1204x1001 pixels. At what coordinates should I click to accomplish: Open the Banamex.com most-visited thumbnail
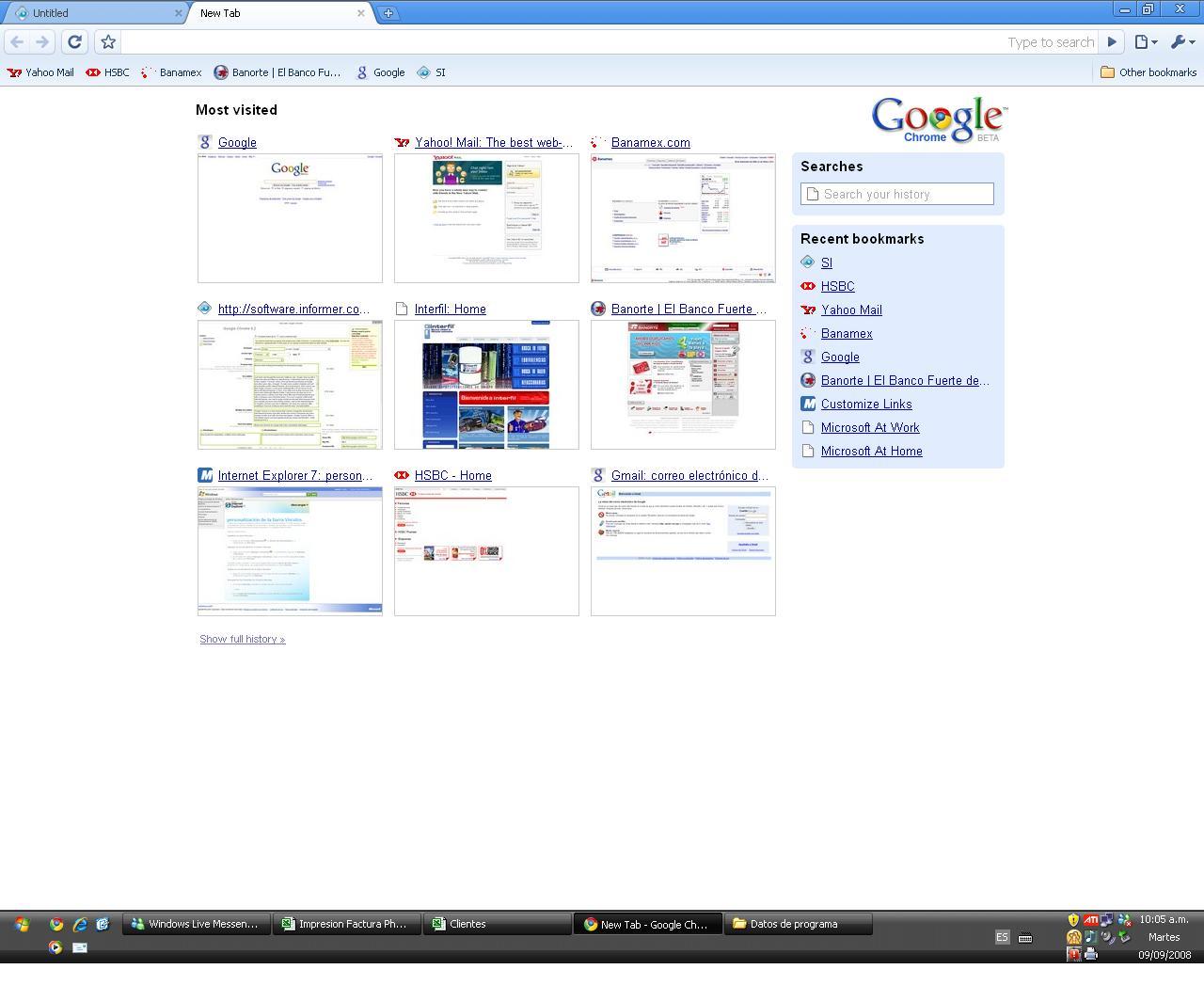(683, 218)
